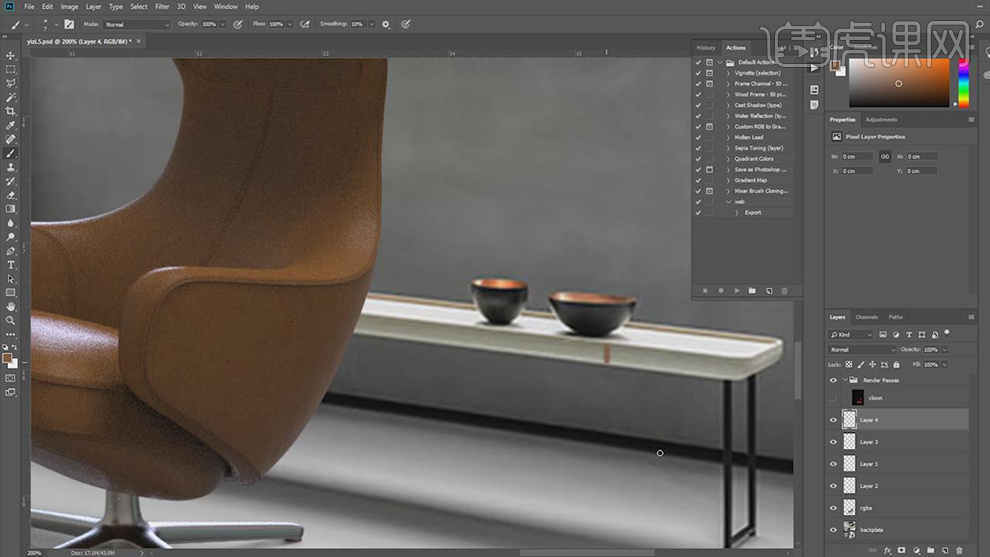Toggle visibility of the backplate layer
The height and width of the screenshot is (557, 990).
[x=834, y=529]
